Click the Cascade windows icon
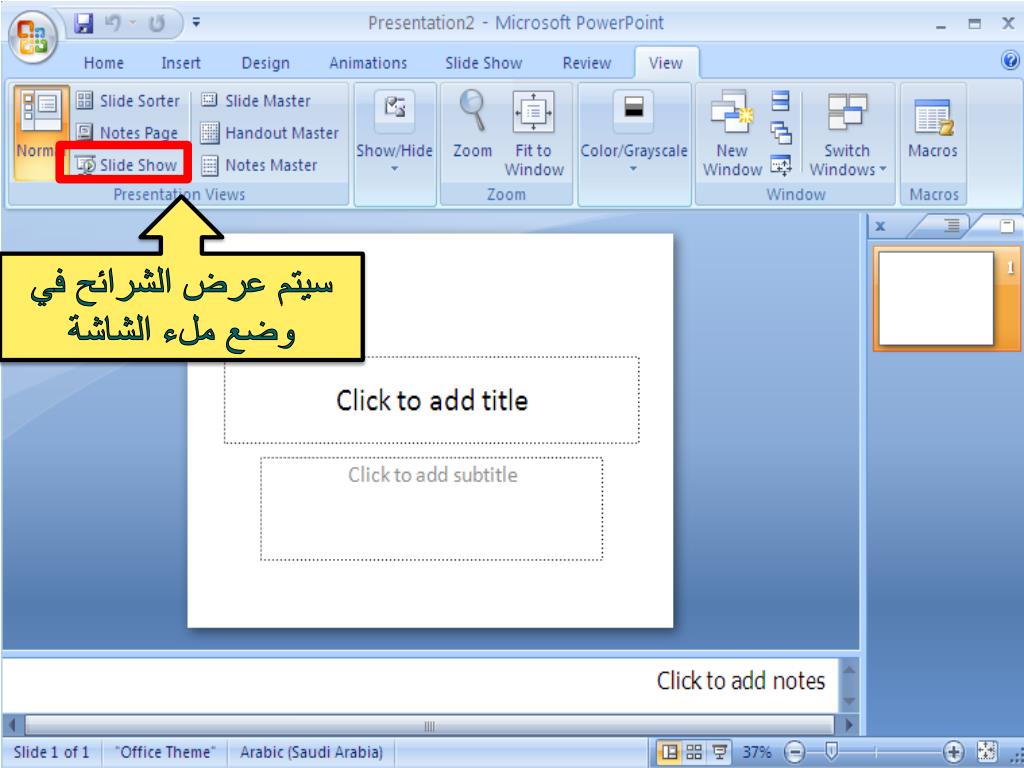Viewport: 1024px width, 768px height. (x=781, y=133)
